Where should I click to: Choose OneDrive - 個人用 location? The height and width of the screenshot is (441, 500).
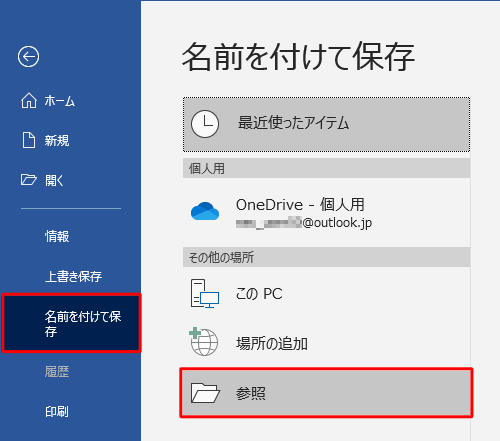(x=326, y=213)
